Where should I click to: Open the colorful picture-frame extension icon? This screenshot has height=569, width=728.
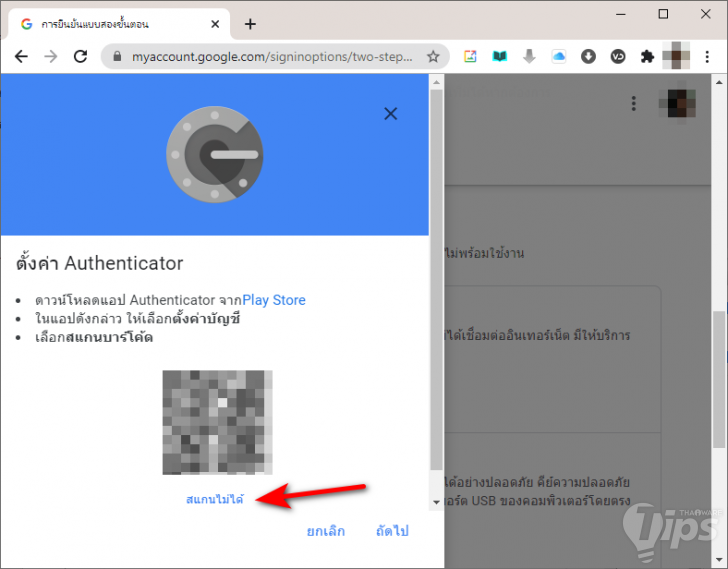tap(470, 57)
